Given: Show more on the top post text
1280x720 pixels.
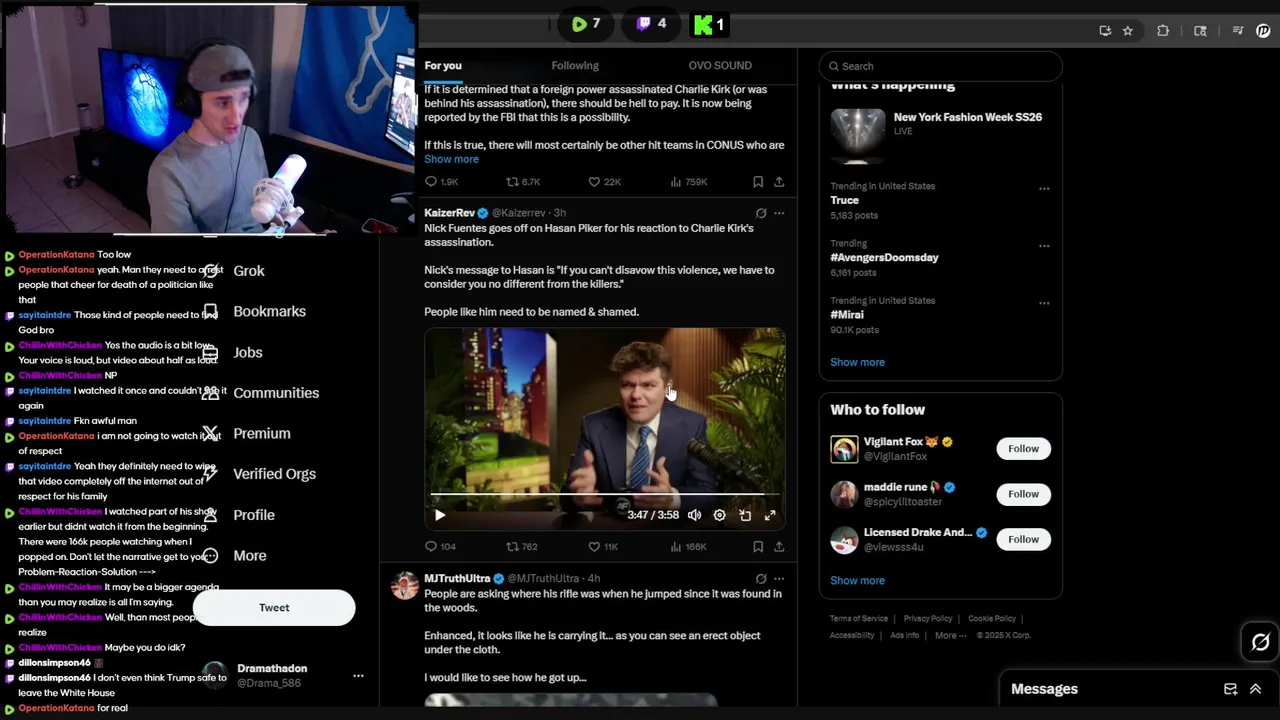Looking at the screenshot, I should (x=451, y=159).
